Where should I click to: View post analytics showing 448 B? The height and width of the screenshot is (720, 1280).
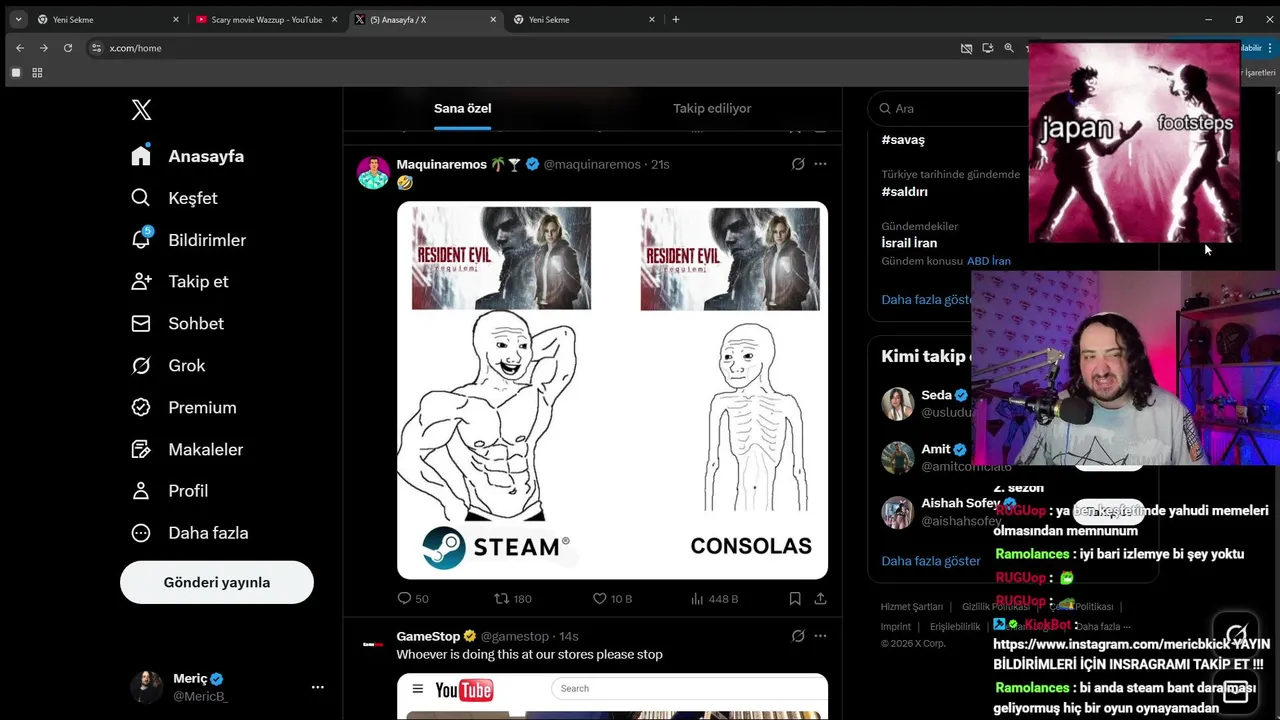(x=714, y=598)
